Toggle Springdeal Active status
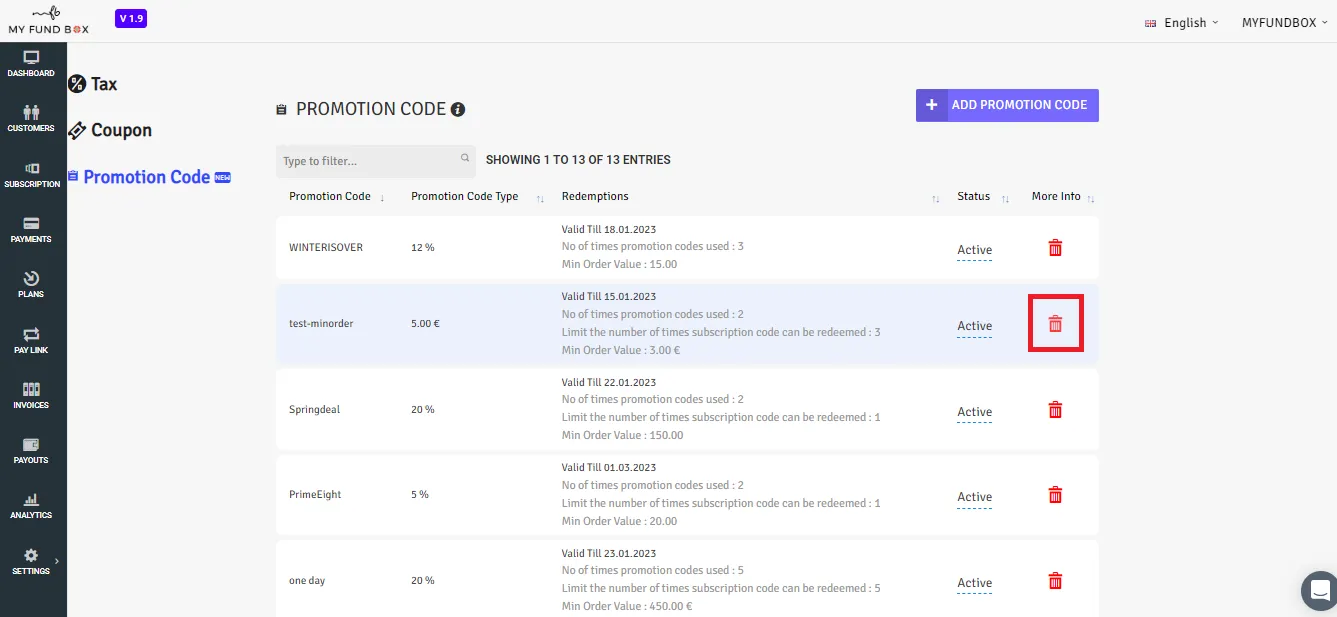1337x617 pixels. pyautogui.click(x=974, y=412)
